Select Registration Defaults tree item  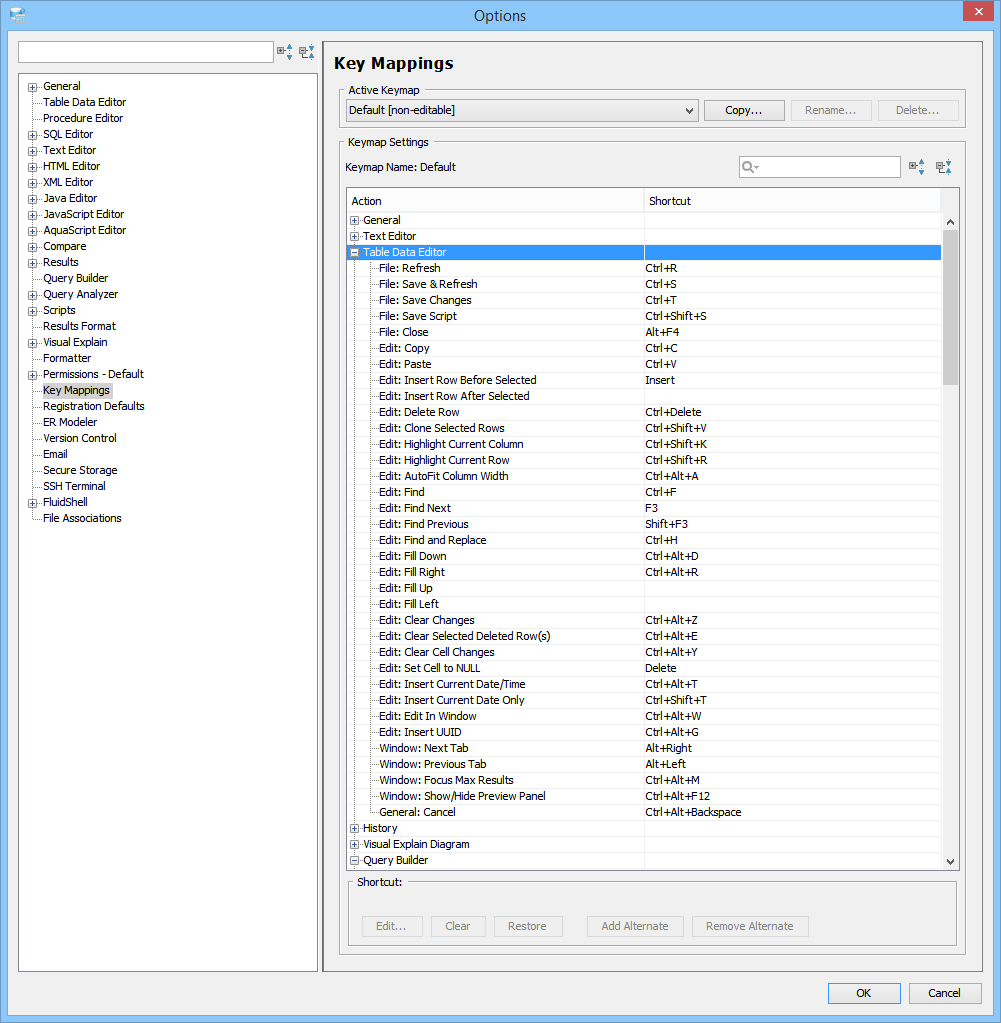94,406
